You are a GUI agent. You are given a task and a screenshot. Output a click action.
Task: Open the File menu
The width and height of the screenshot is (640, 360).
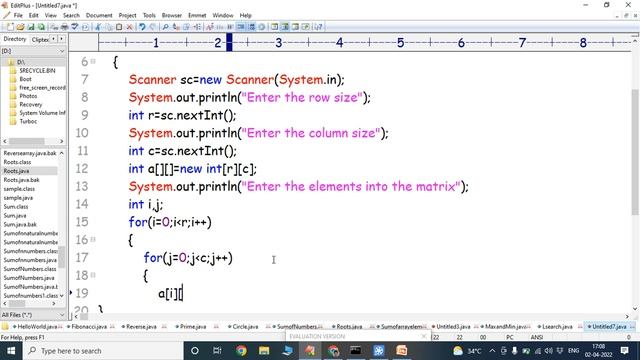[x=18, y=16]
